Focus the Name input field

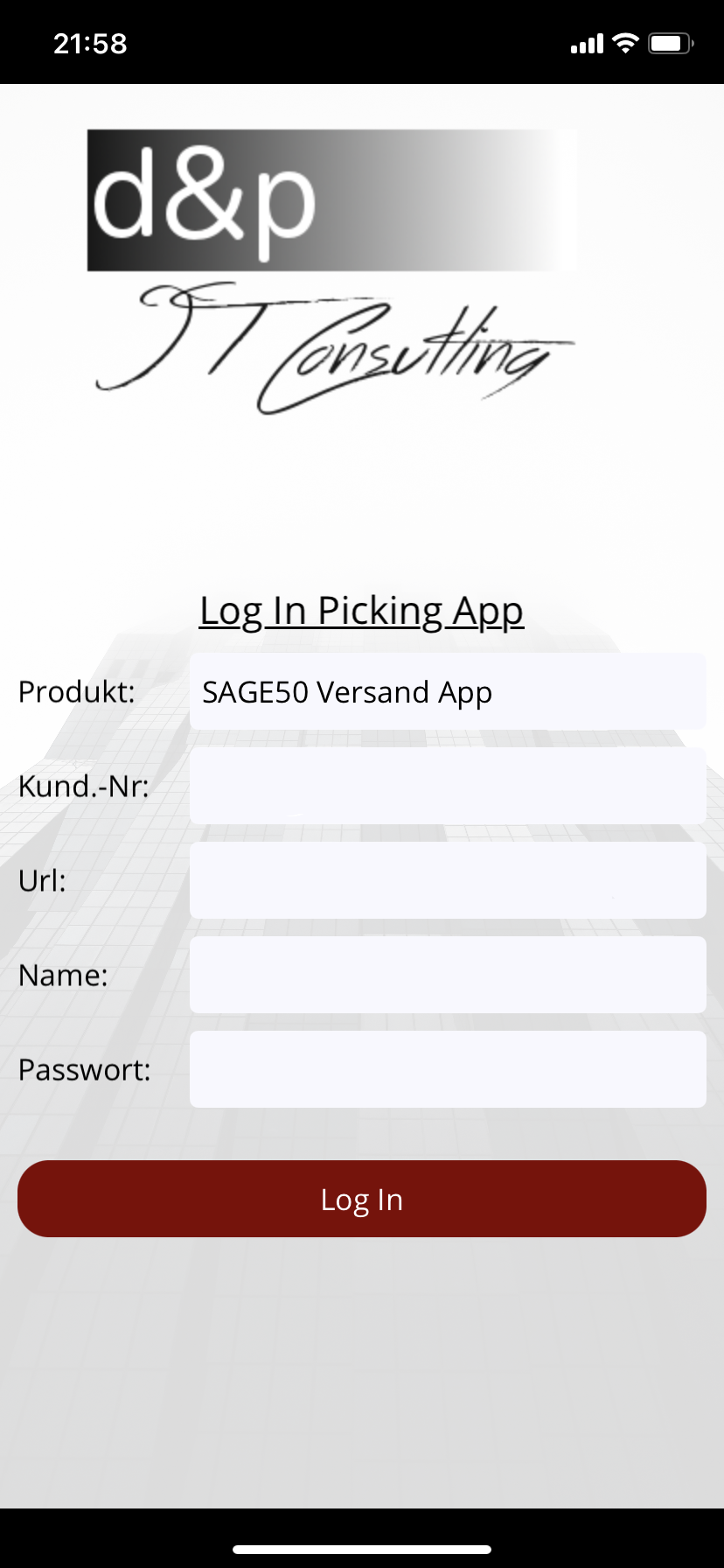pos(448,975)
